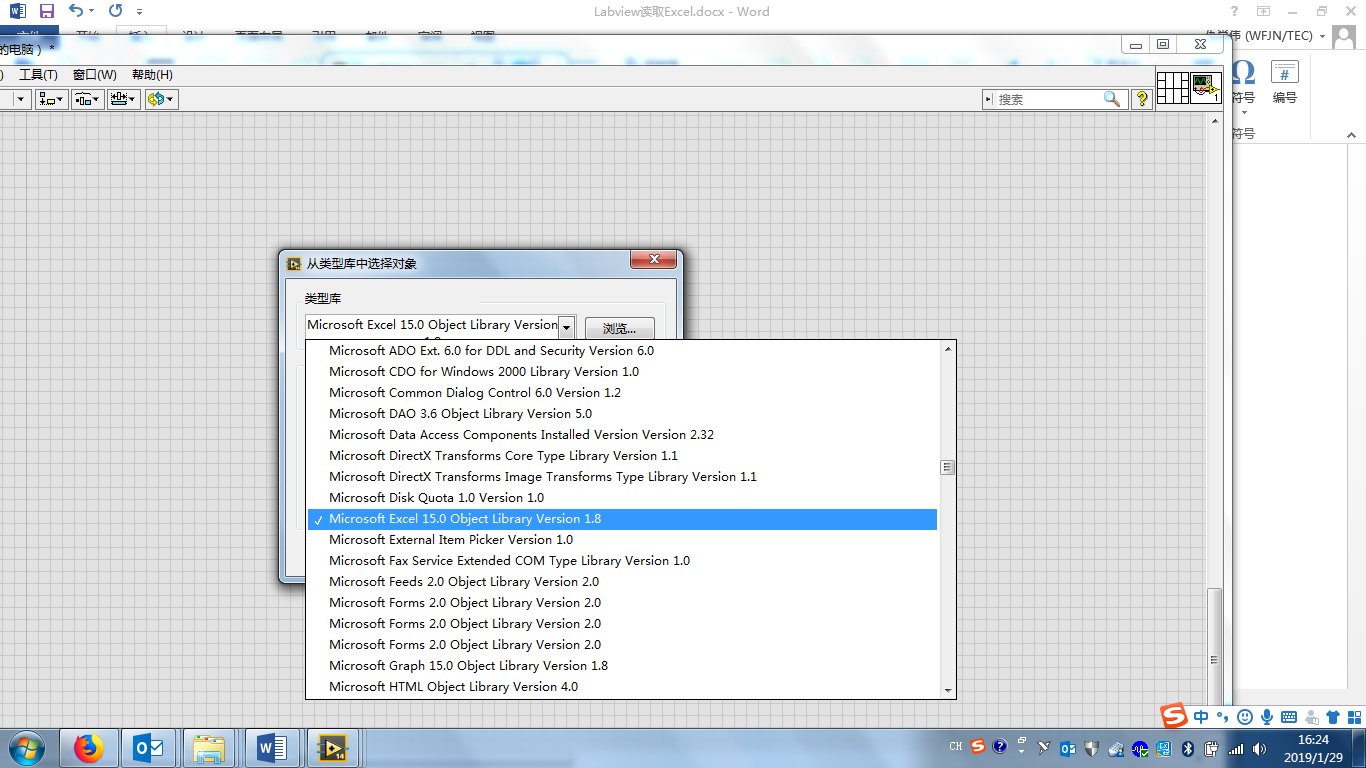This screenshot has height=768, width=1366.
Task: Open the type library combo box dropdown
Action: (566, 325)
